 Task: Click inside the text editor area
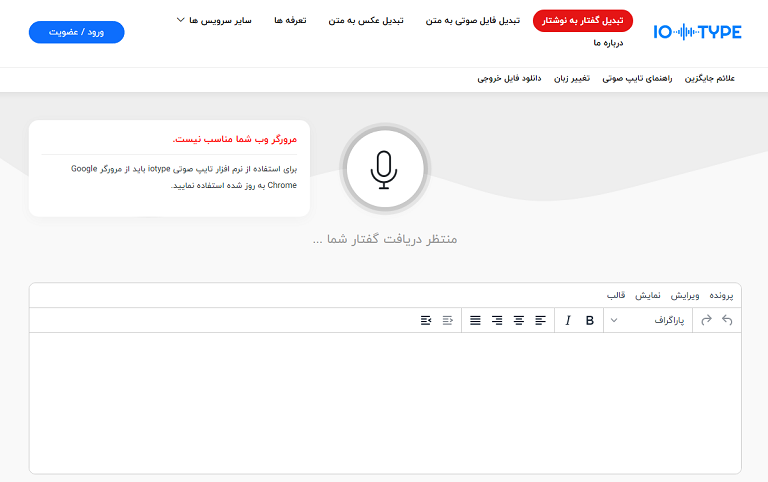(x=385, y=403)
